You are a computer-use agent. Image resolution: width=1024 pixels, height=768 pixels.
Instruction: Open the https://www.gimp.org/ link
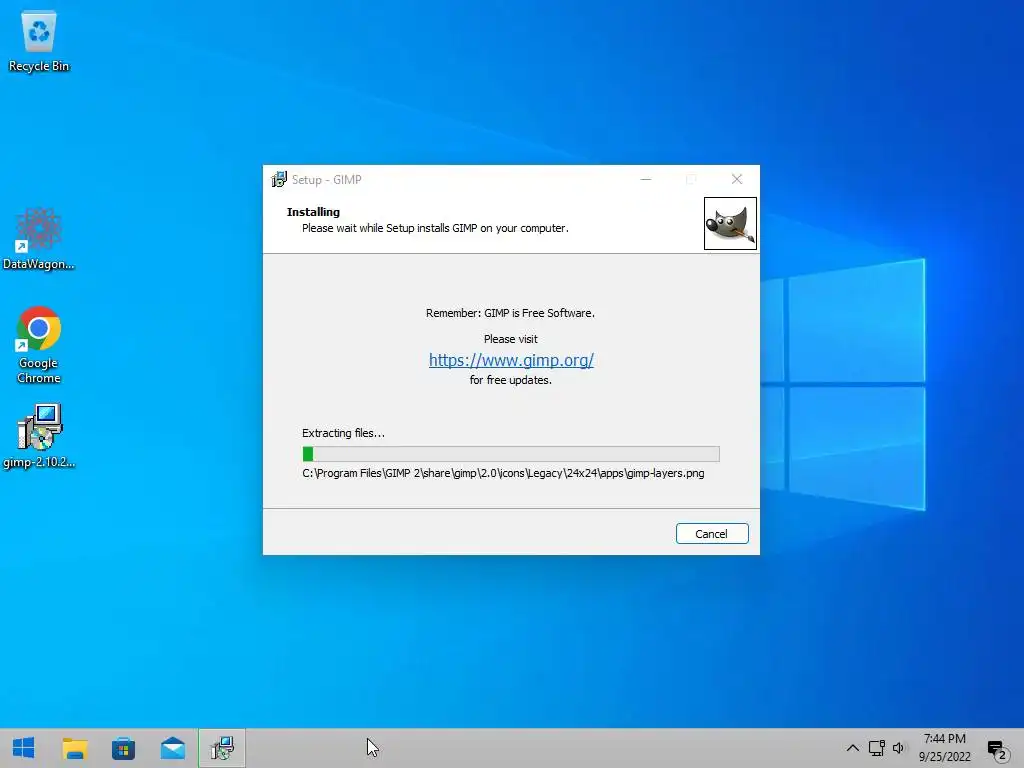point(511,360)
